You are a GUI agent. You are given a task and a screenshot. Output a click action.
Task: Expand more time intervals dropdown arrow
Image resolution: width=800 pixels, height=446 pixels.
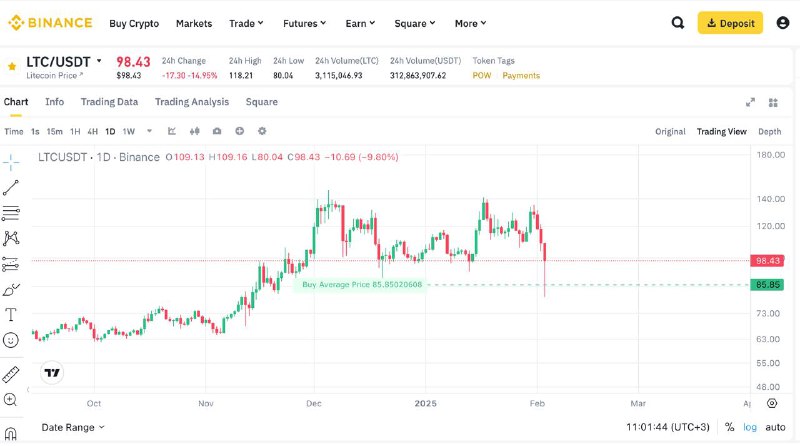(x=149, y=131)
